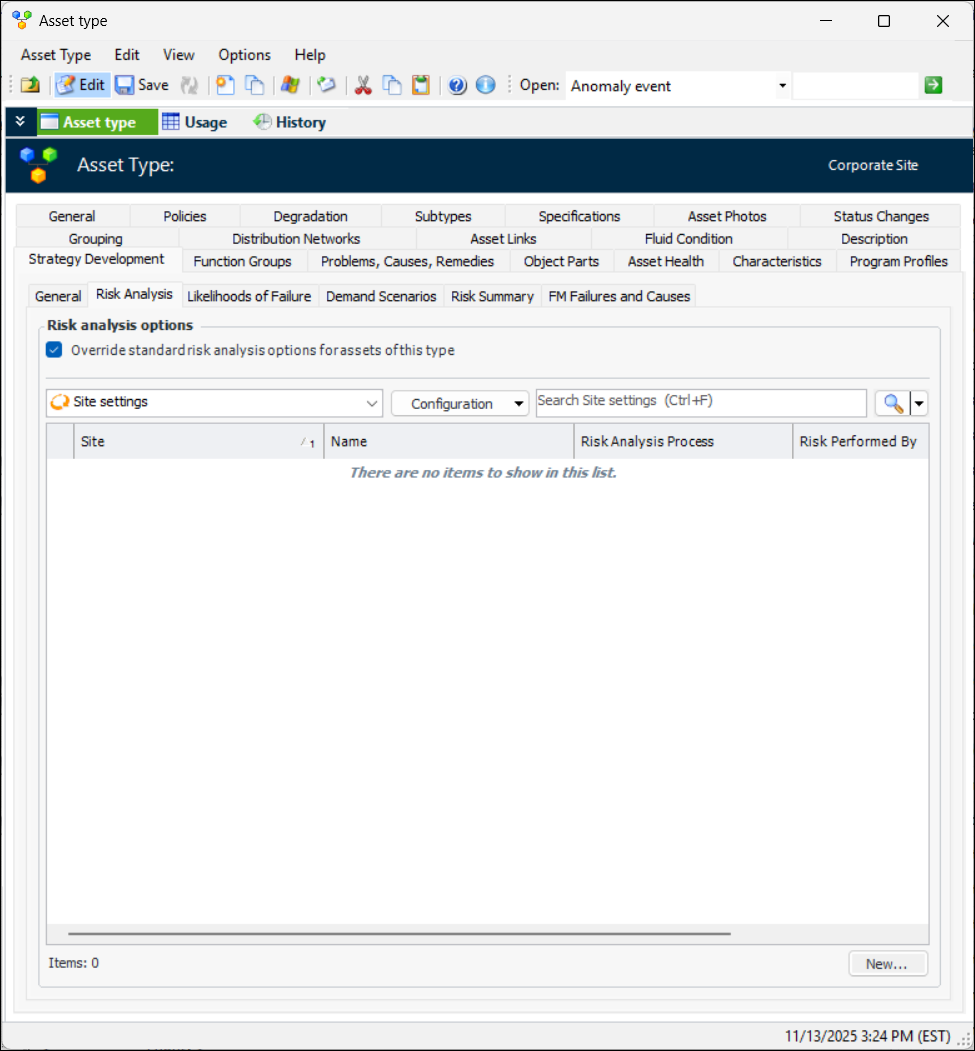Select the Likelihoods of Failure sub-tab
975x1051 pixels.
click(249, 296)
